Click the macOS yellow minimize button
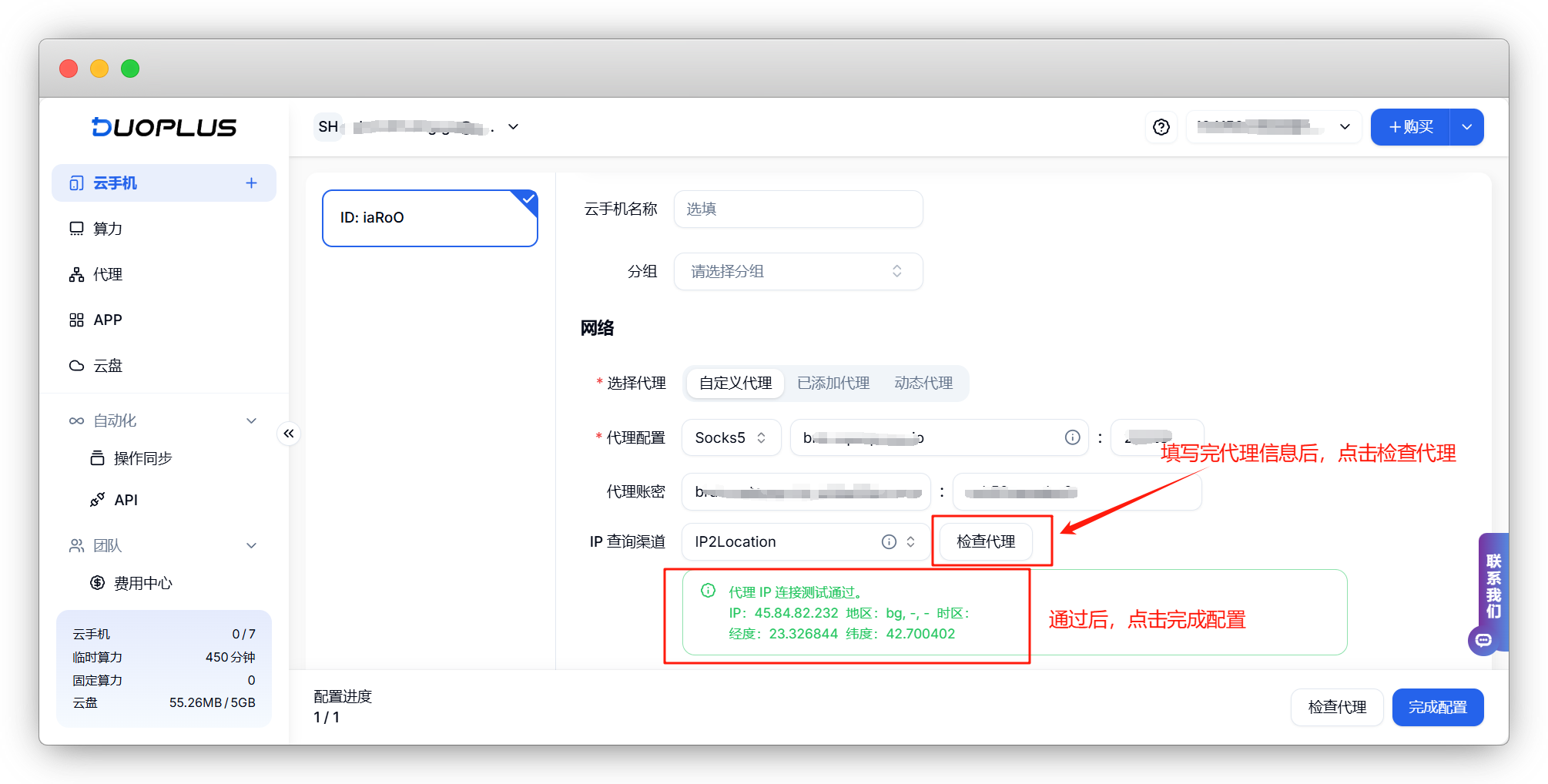 tap(99, 69)
